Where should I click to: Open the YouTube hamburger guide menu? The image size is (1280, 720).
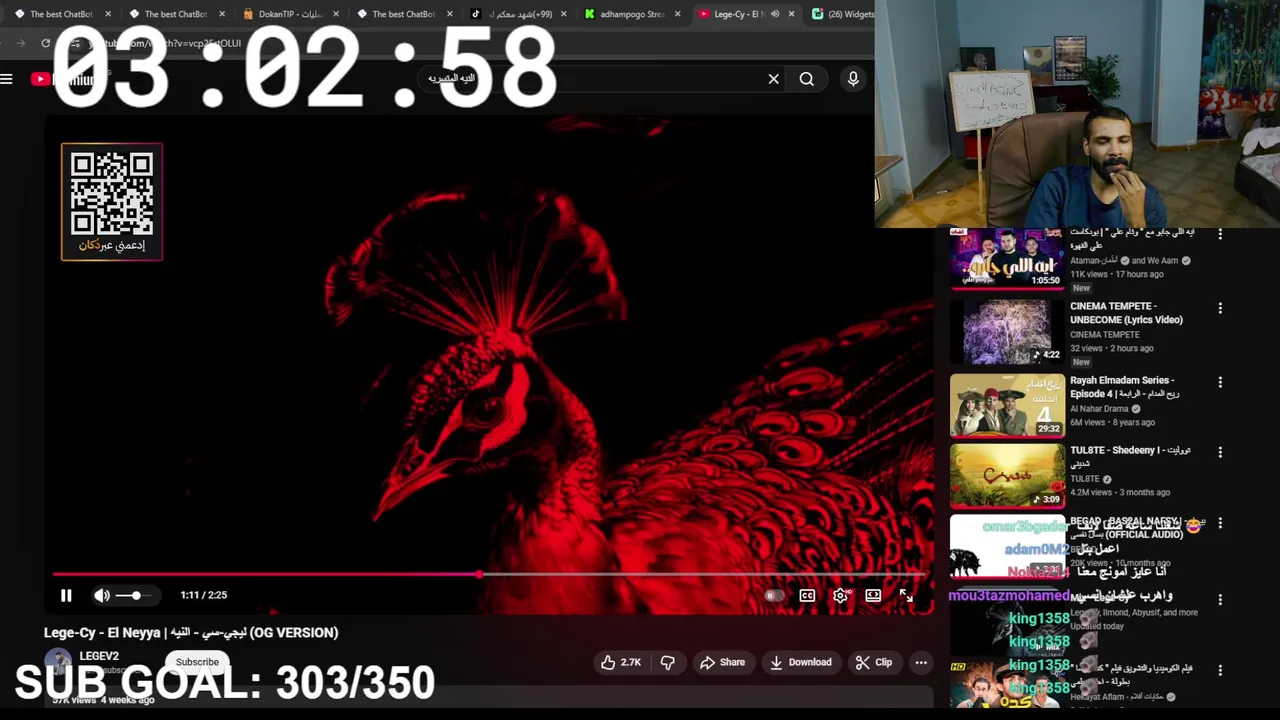pyautogui.click(x=7, y=79)
